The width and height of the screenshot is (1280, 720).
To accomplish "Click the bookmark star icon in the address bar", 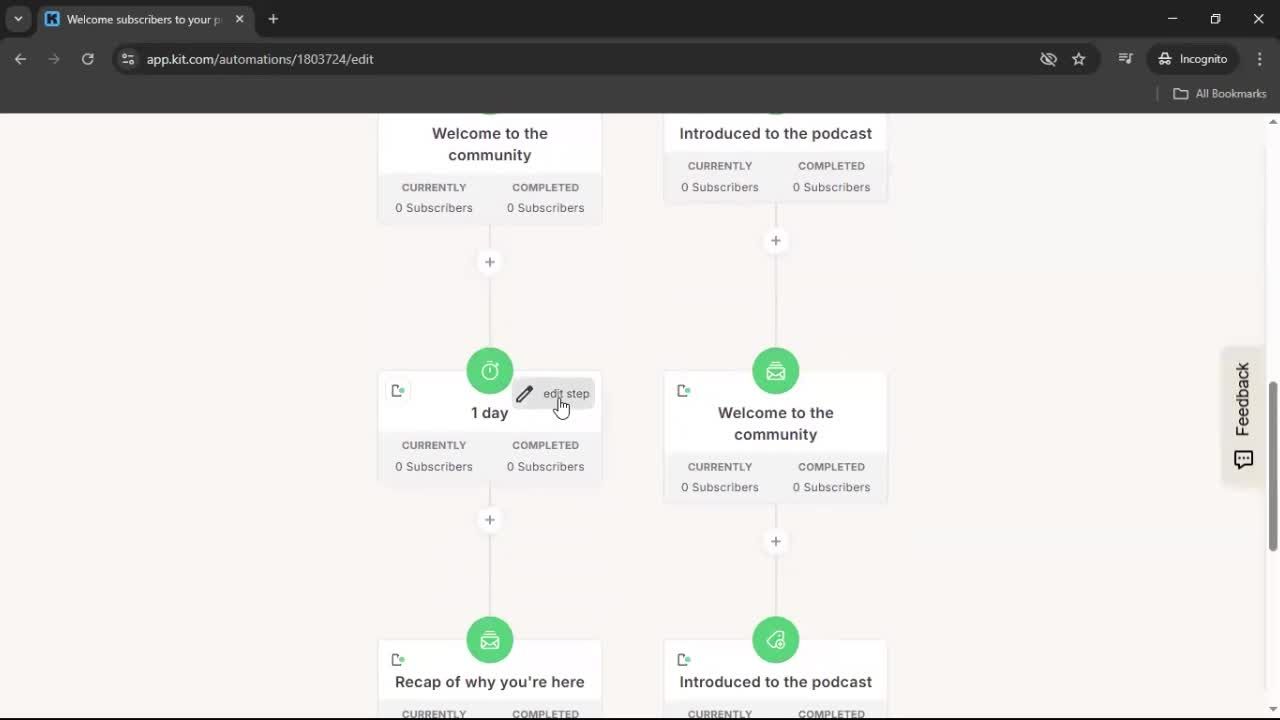I will coord(1079,59).
